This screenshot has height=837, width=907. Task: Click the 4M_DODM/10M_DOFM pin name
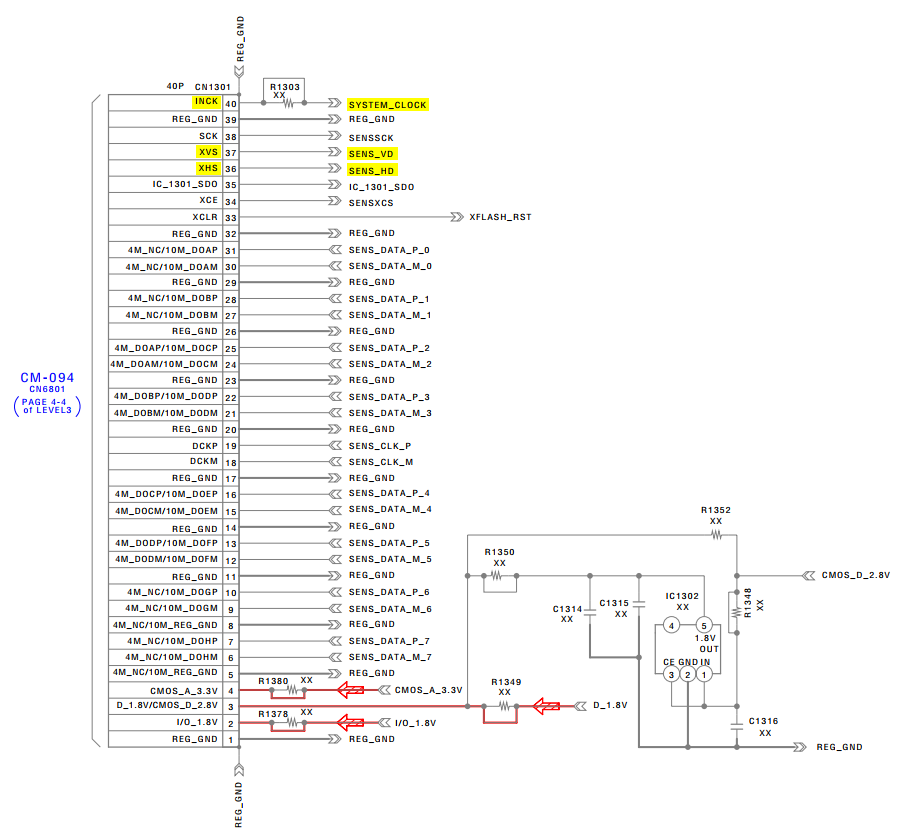click(167, 559)
